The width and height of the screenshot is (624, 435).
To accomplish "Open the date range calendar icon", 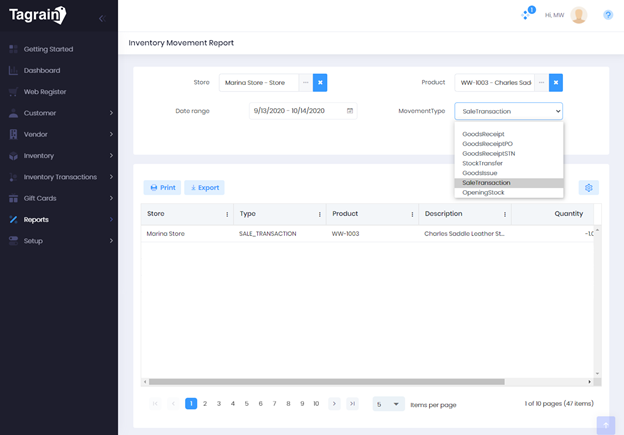I will point(350,111).
